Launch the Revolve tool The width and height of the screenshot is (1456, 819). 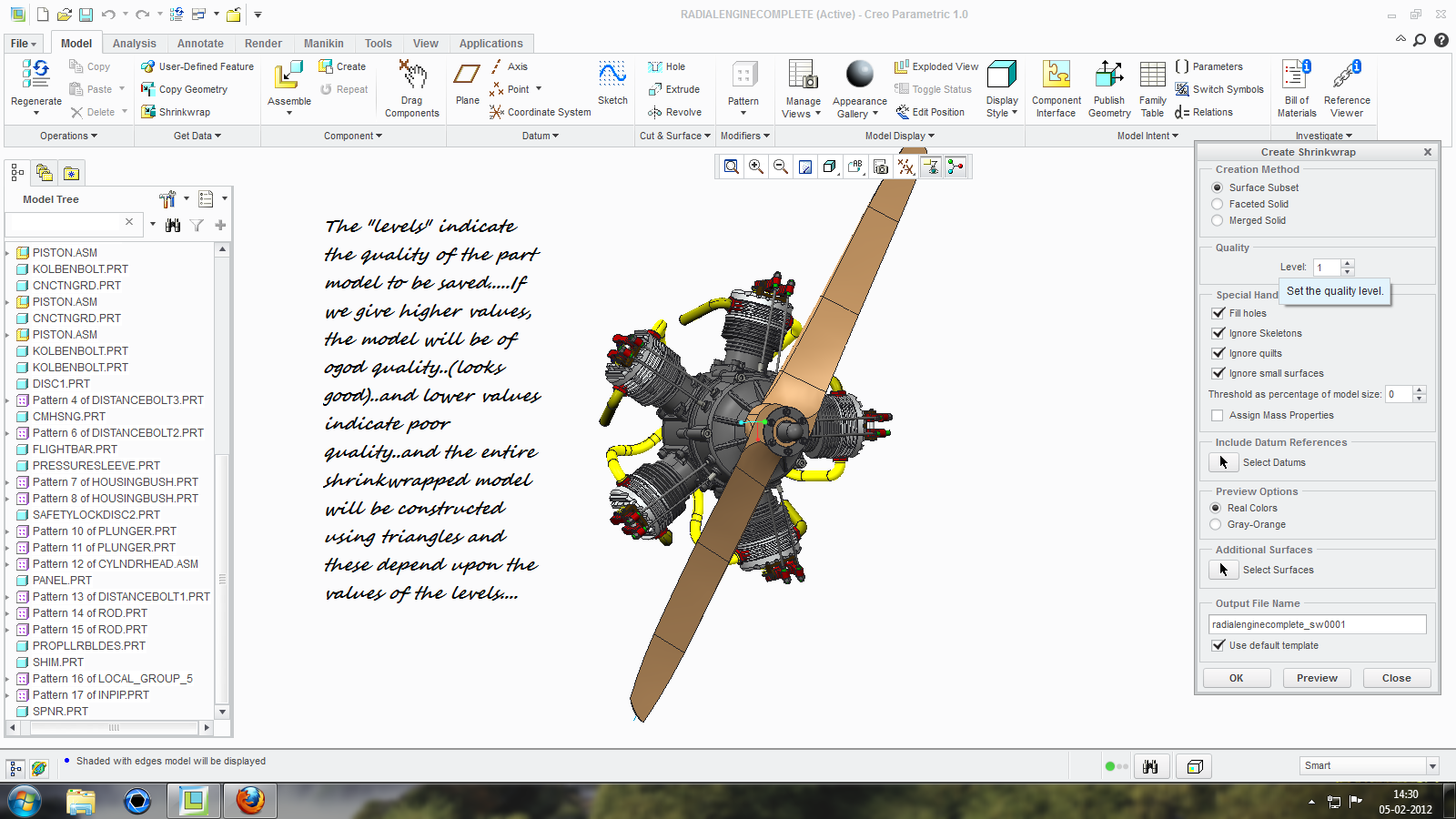tap(674, 112)
